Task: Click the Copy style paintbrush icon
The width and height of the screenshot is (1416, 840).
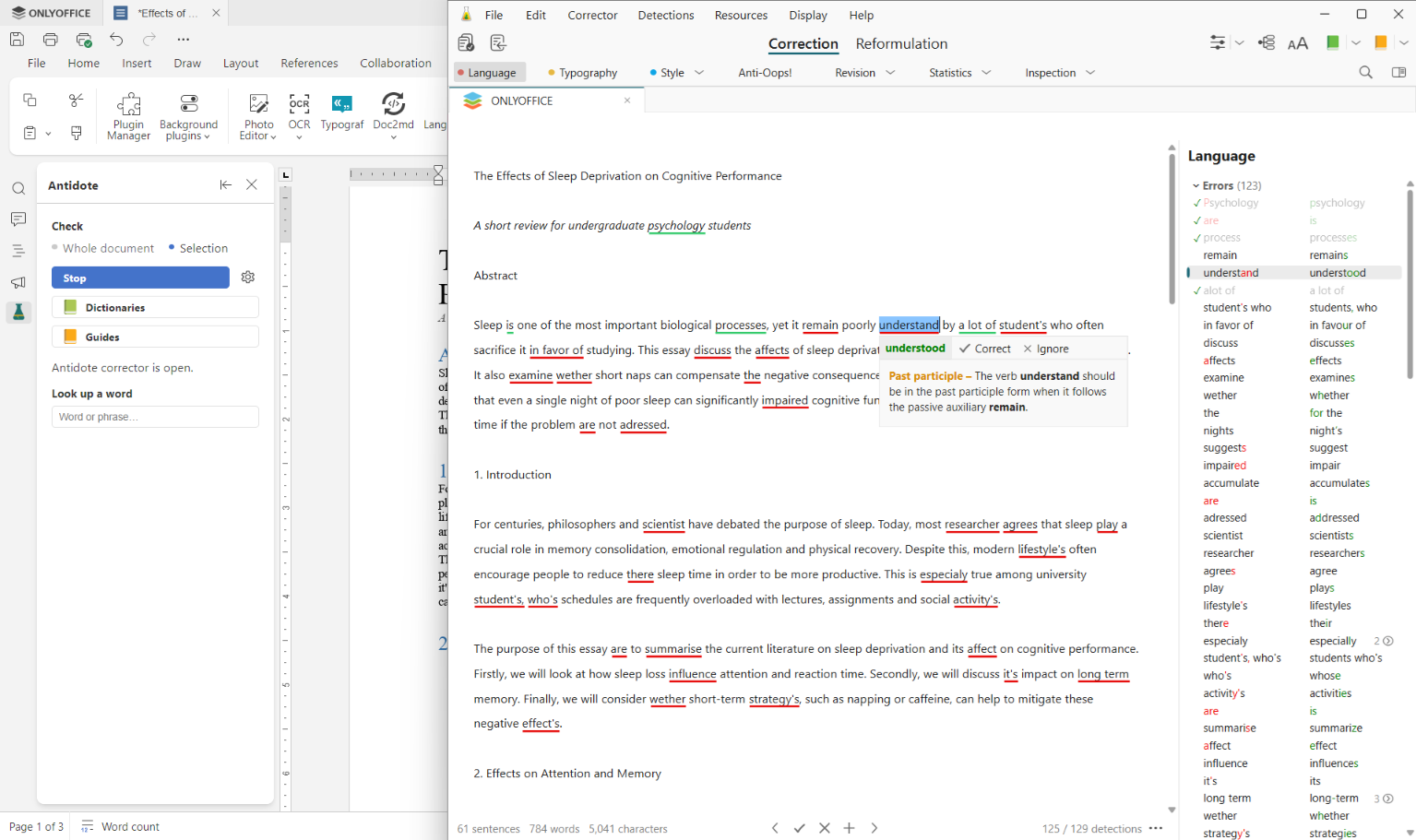Action: coord(77,133)
